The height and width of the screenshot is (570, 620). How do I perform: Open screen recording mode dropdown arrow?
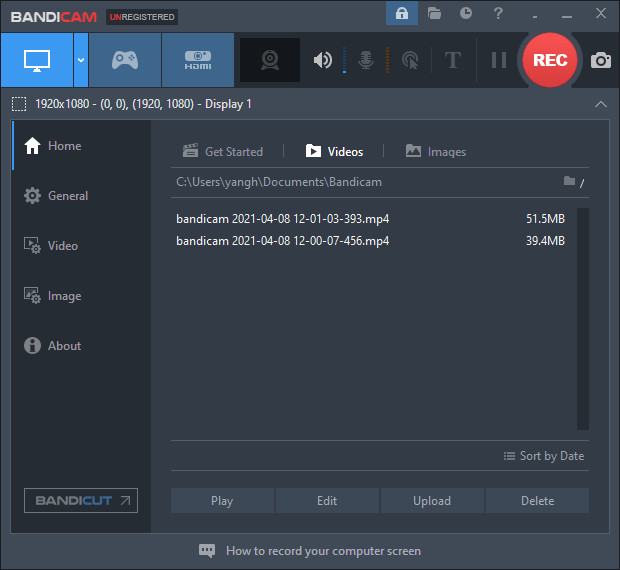[x=81, y=60]
